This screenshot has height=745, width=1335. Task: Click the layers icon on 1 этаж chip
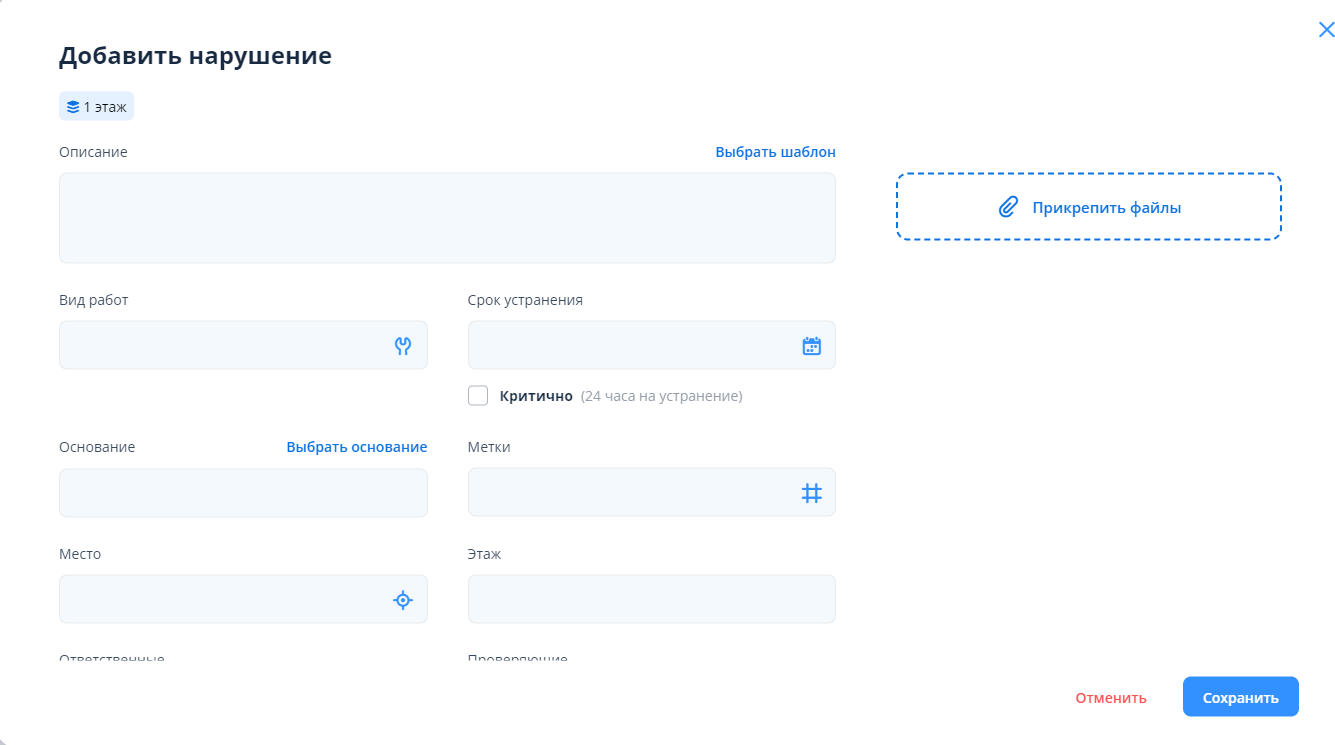click(x=73, y=107)
